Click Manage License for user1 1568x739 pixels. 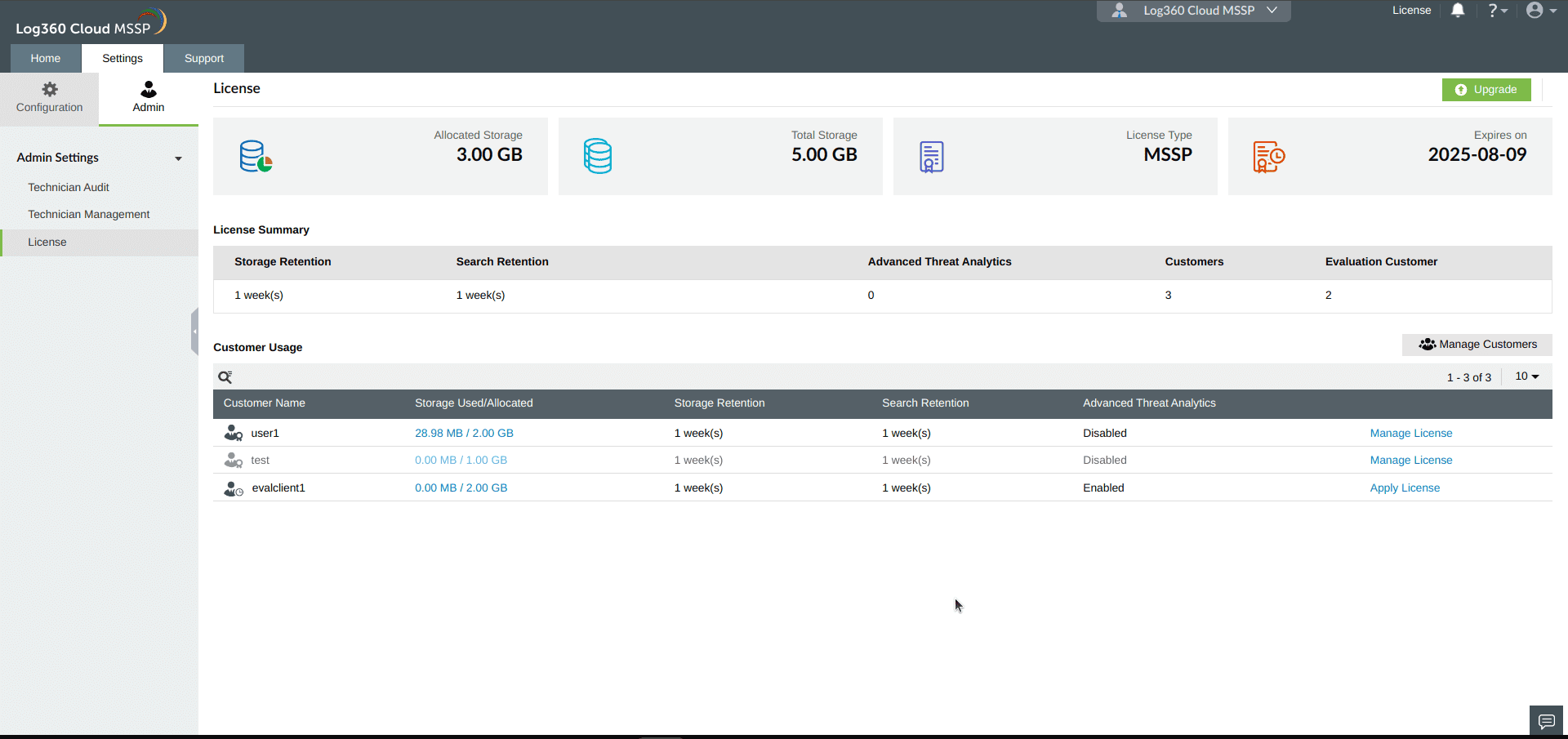1411,434
